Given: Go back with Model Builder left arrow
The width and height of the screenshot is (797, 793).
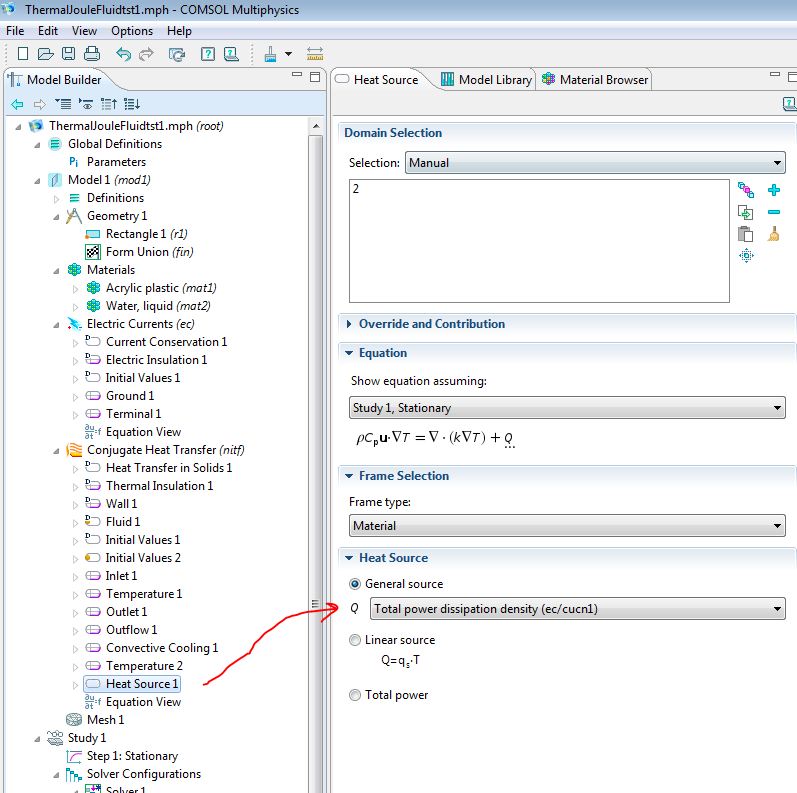Looking at the screenshot, I should point(17,104).
